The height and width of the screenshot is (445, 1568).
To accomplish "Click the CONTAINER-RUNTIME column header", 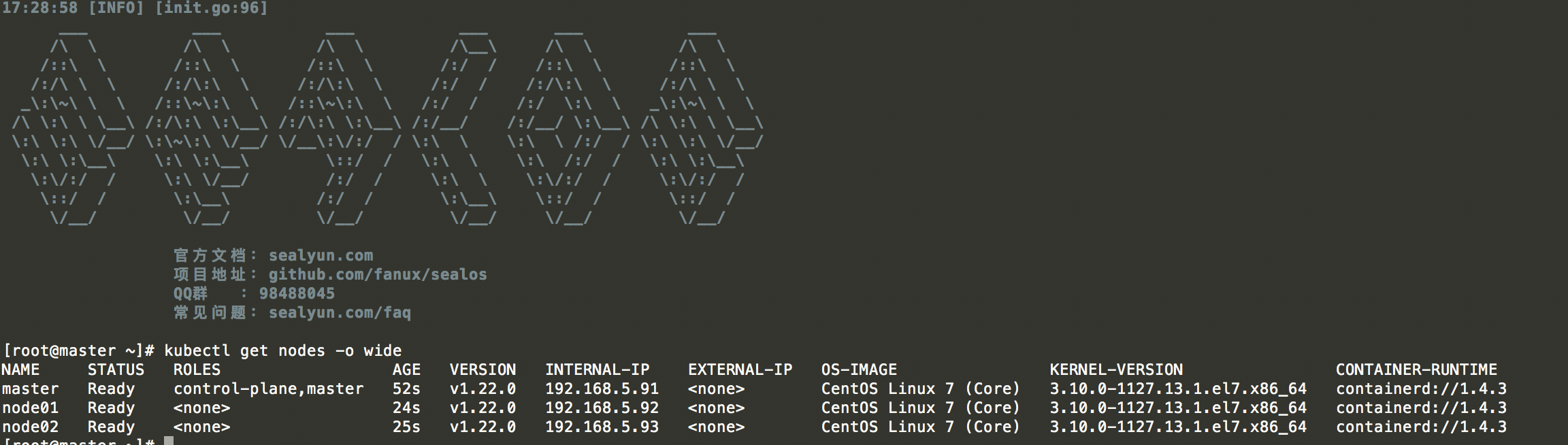I will tap(1416, 370).
